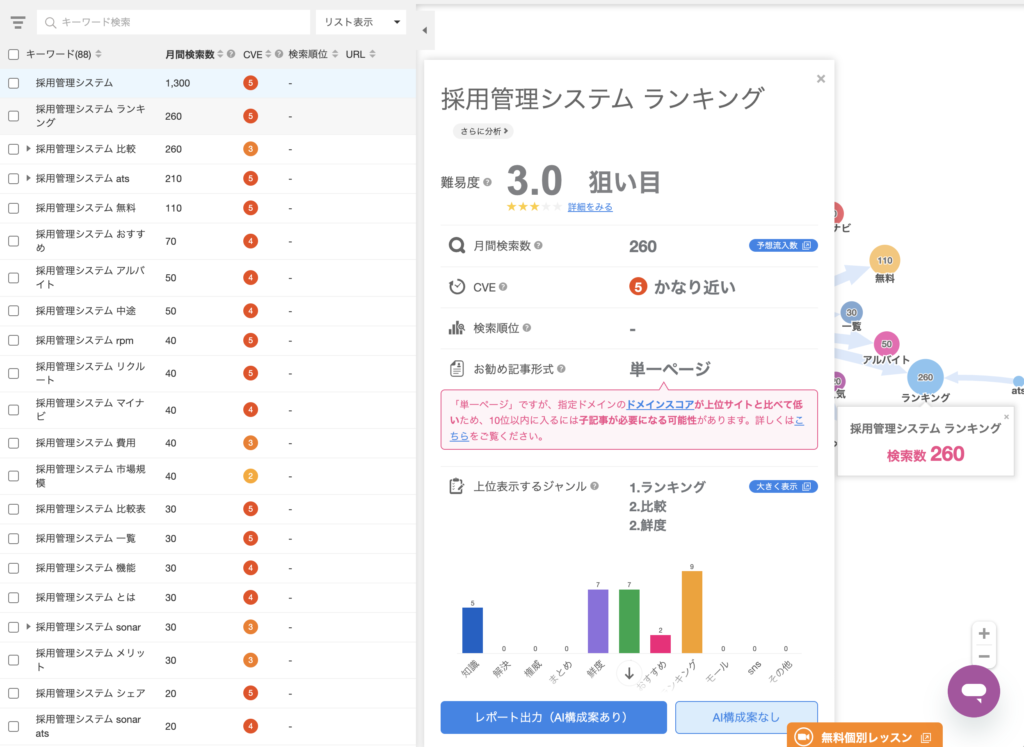The height and width of the screenshot is (747, 1024).
Task: Sort by 月間検索数 column header
Action: (x=194, y=54)
